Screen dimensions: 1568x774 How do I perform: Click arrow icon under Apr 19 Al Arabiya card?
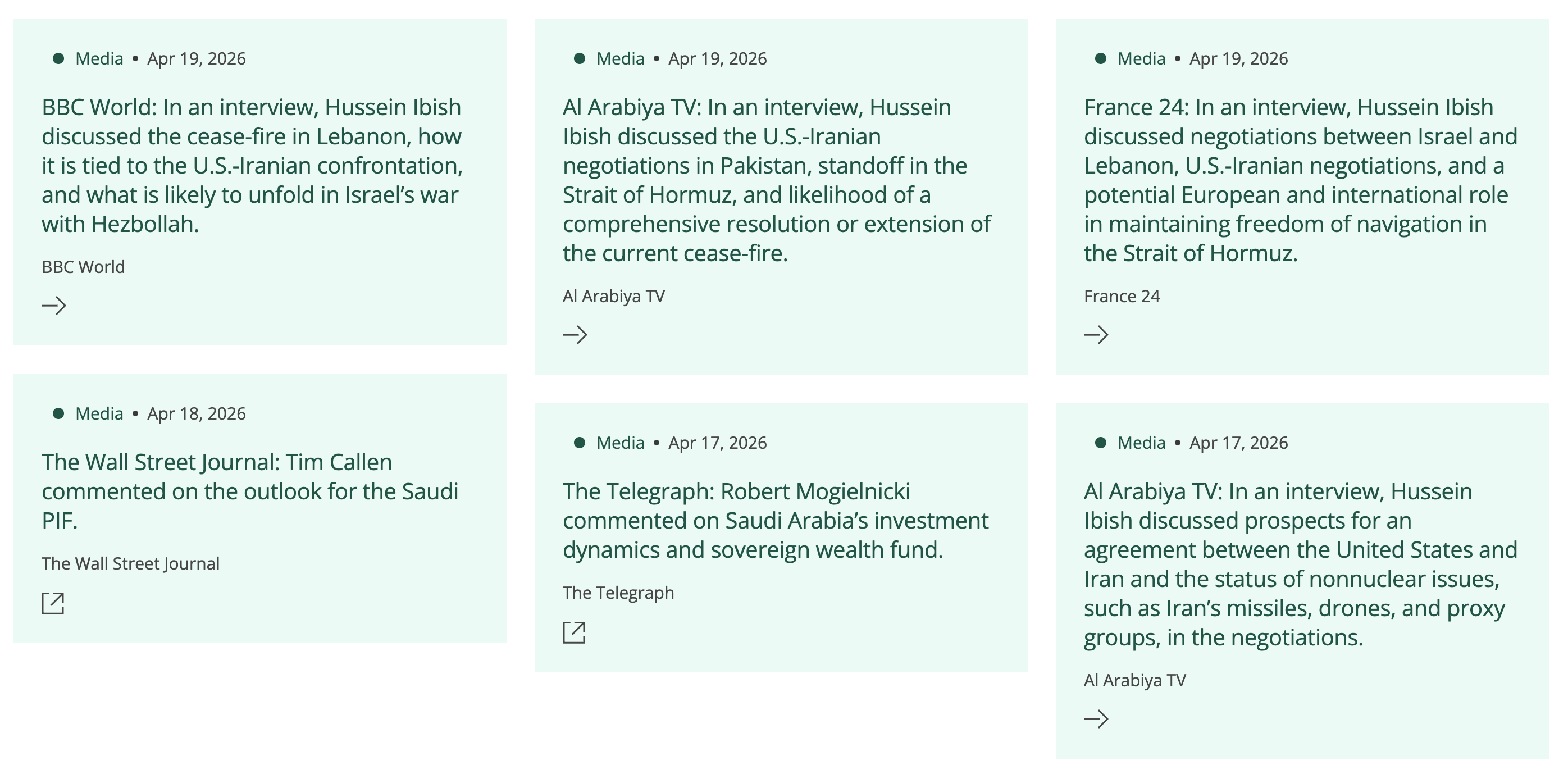click(x=575, y=334)
